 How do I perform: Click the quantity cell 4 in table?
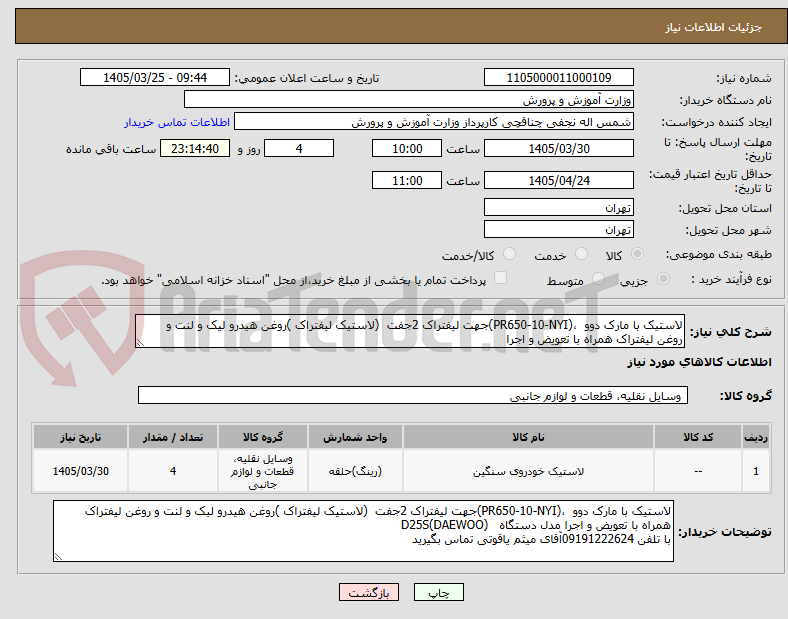[173, 471]
